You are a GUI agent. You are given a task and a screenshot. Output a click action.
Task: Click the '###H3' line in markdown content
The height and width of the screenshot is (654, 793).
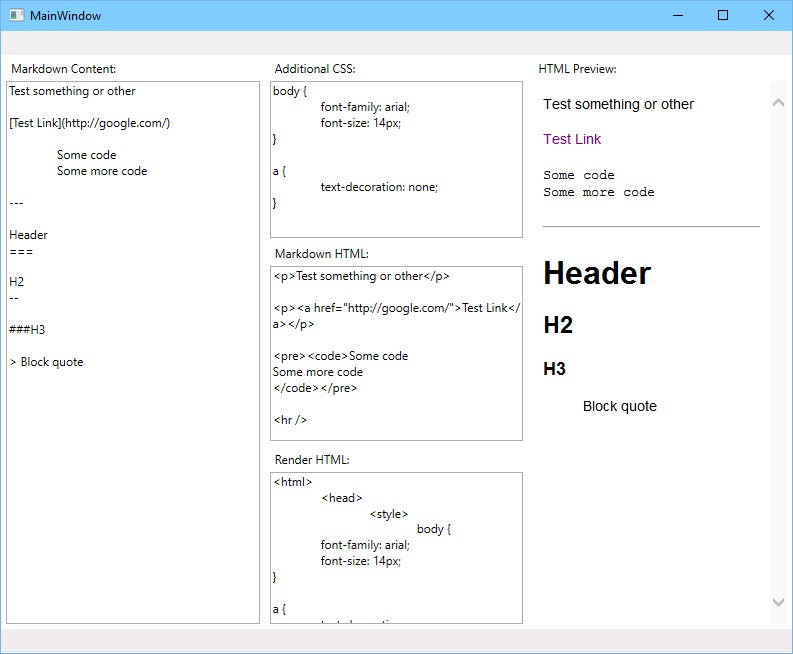click(27, 330)
